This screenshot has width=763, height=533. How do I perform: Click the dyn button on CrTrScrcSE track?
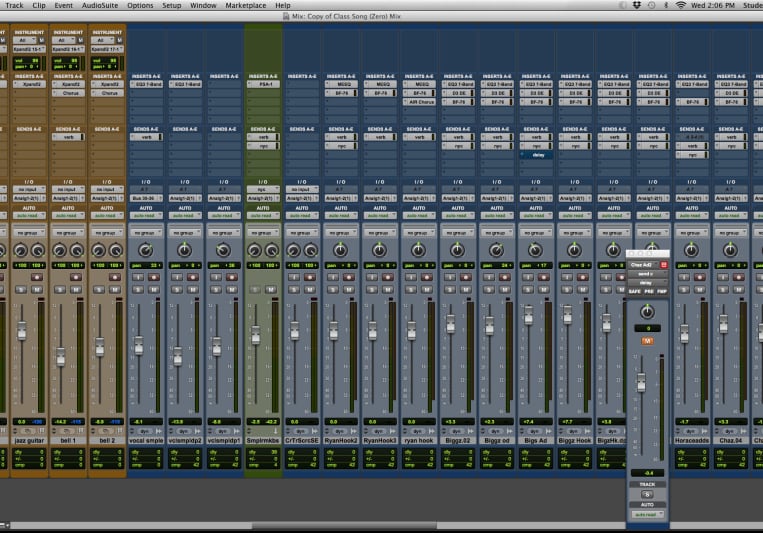pyautogui.click(x=301, y=431)
